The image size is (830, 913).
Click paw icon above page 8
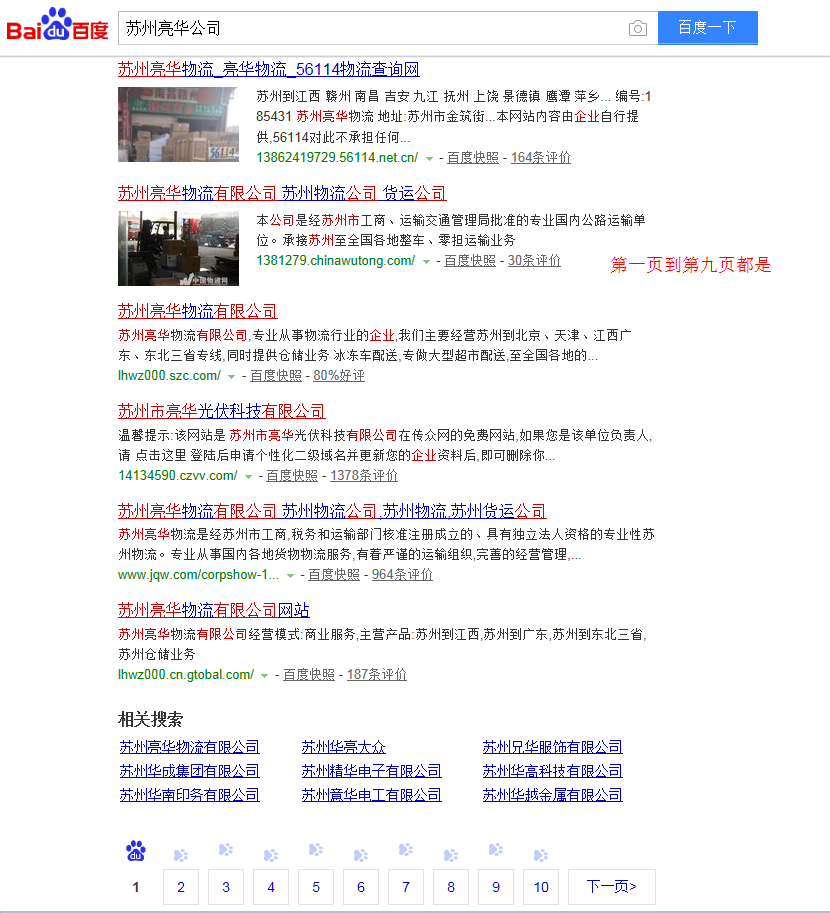pyautogui.click(x=451, y=855)
